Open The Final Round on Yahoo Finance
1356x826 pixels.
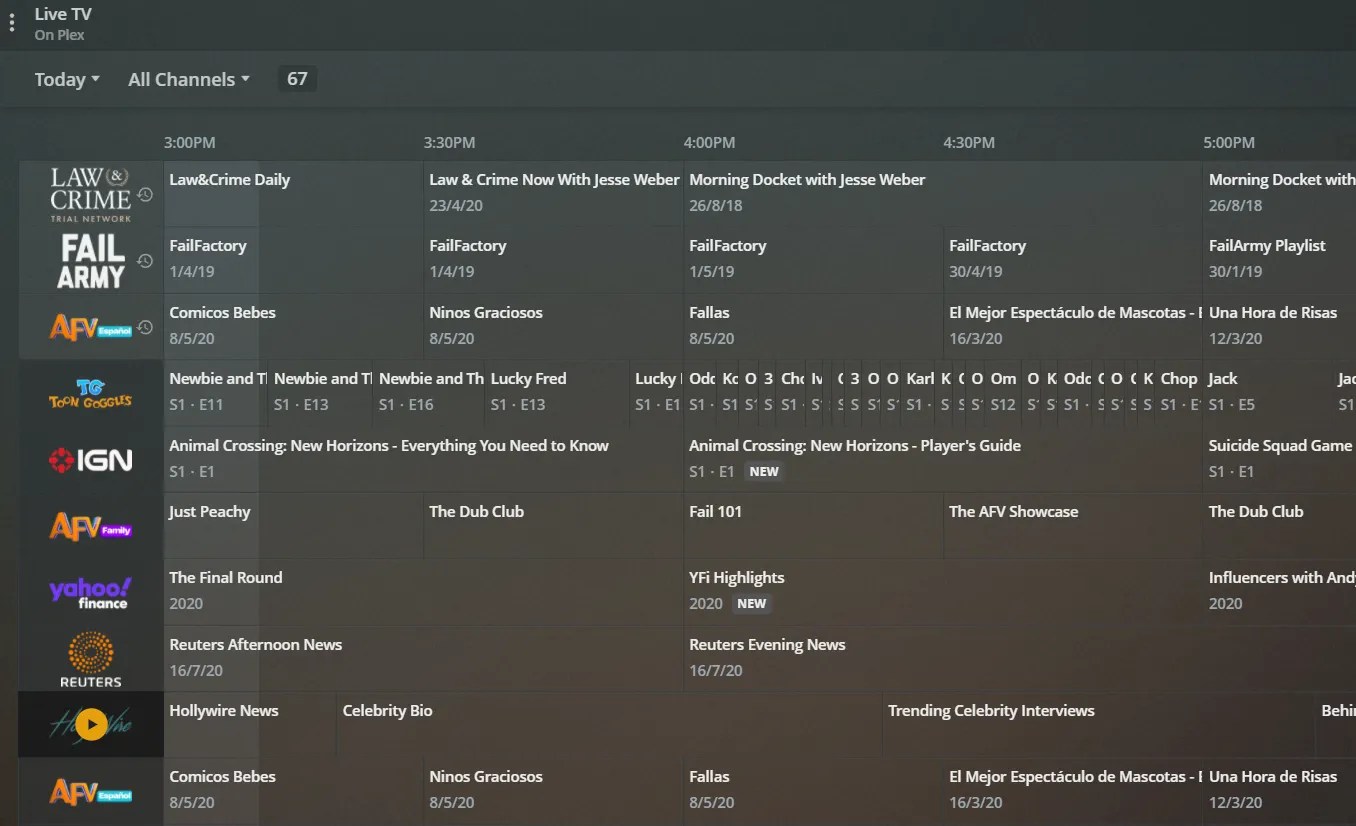tap(424, 592)
